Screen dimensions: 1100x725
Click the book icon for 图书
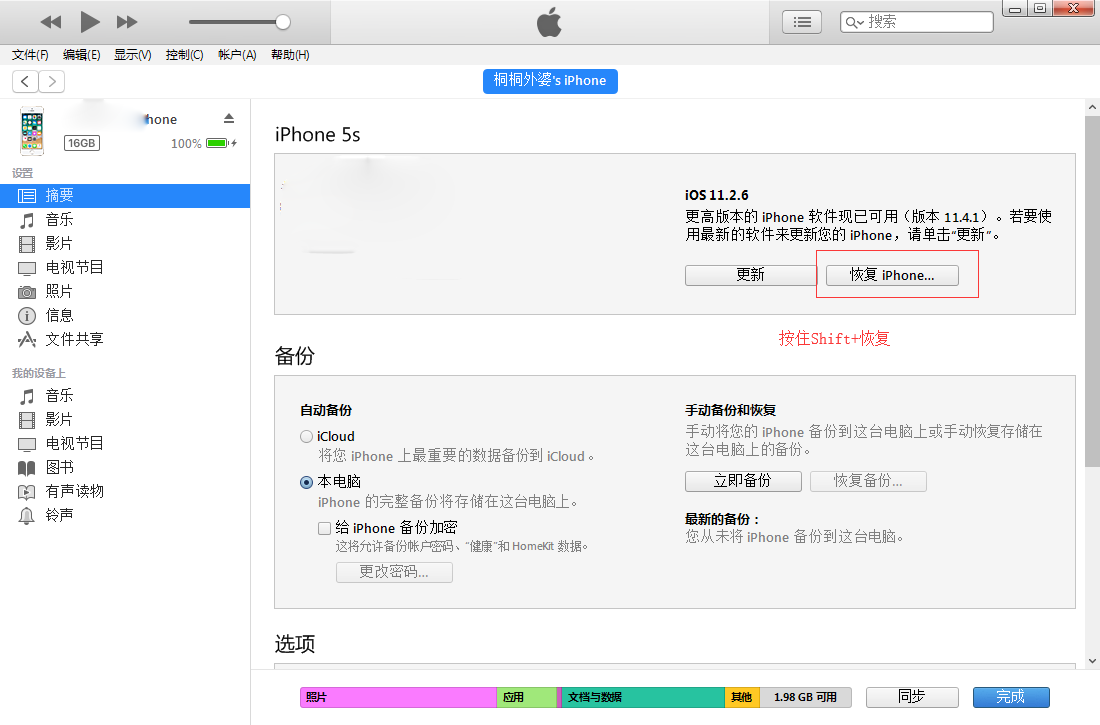[x=27, y=468]
